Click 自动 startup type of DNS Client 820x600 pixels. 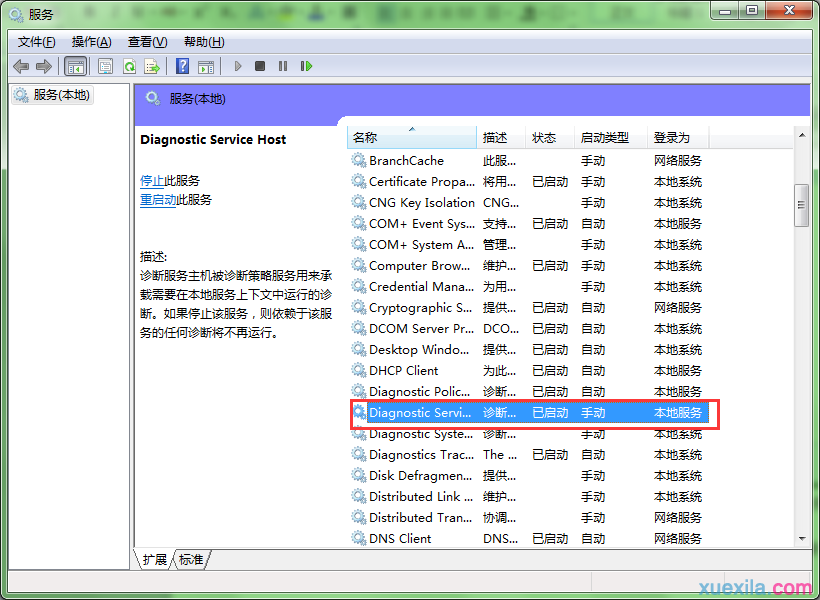(593, 538)
